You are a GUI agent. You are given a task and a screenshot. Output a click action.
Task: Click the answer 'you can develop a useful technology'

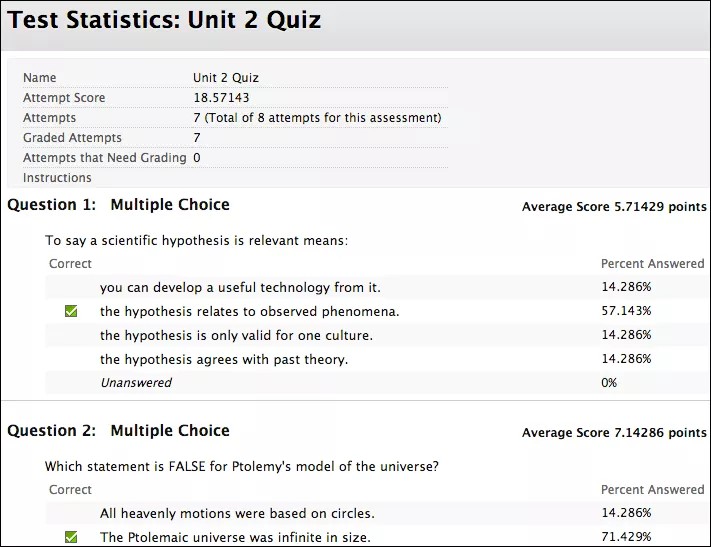[x=240, y=287]
